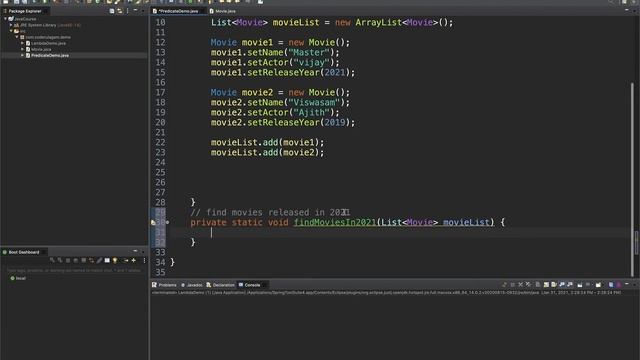Minimize the editor area
The image size is (640, 360).
(627, 11)
